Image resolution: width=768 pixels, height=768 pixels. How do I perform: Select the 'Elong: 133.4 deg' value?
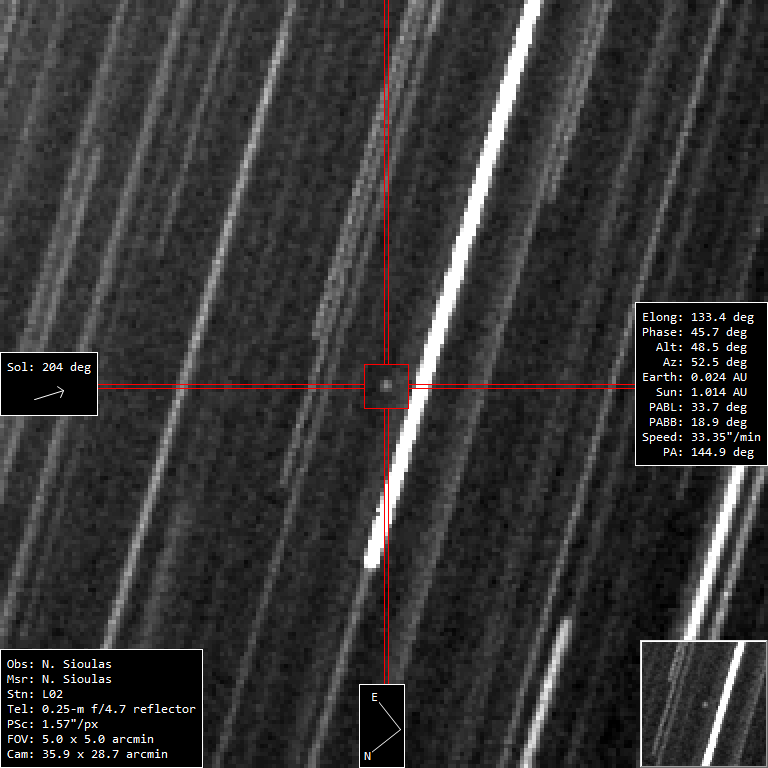[x=698, y=317]
